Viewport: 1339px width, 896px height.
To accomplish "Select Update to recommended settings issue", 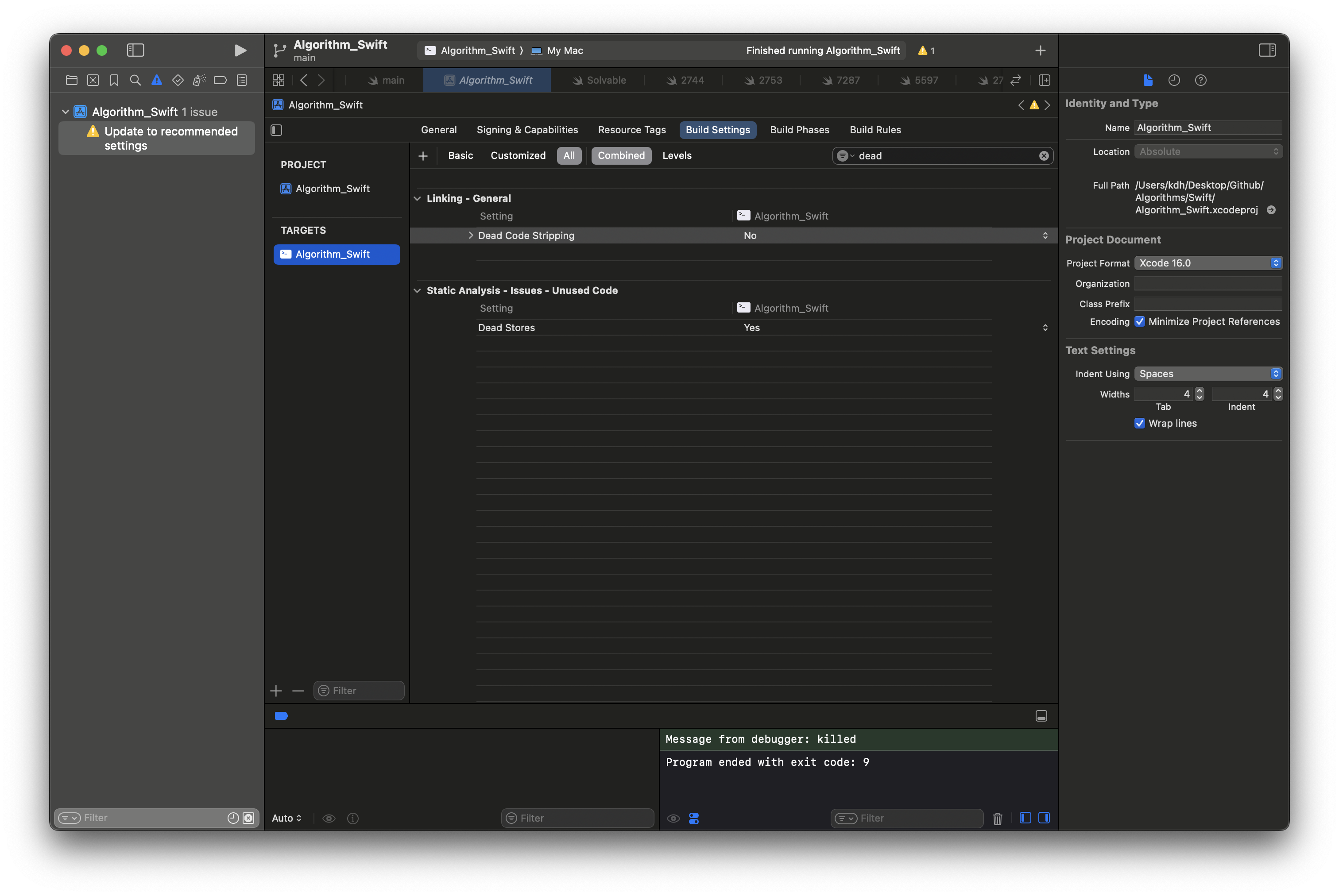I will pos(157,138).
